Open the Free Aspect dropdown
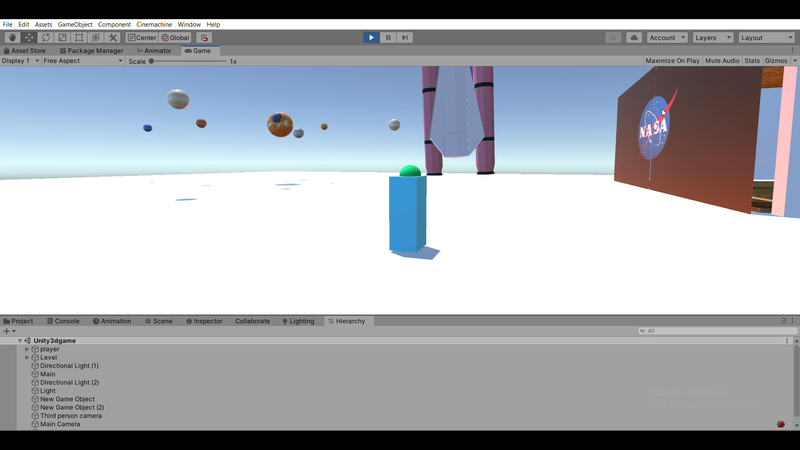Viewport: 800px width, 450px height. tap(84, 61)
